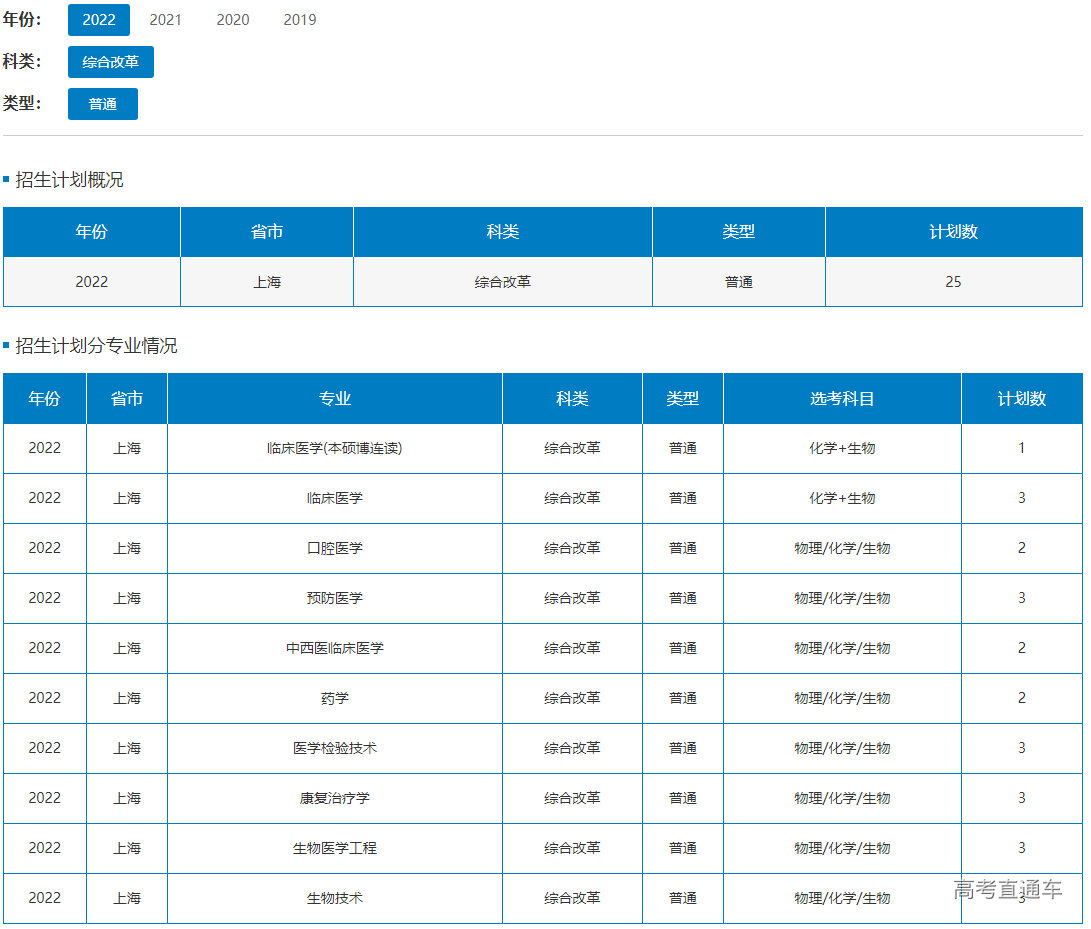
Task: Click the 临床医学(本硕博连读) major cell
Action: pos(335,449)
